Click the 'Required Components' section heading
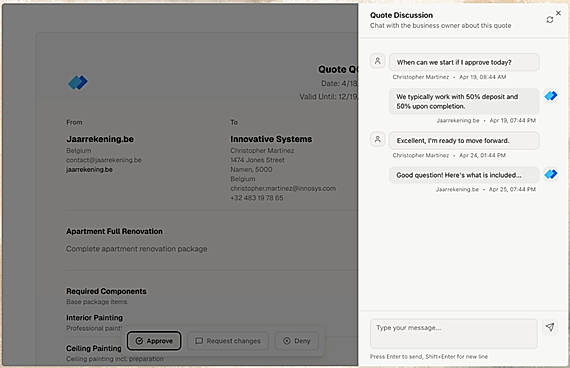 click(x=106, y=291)
